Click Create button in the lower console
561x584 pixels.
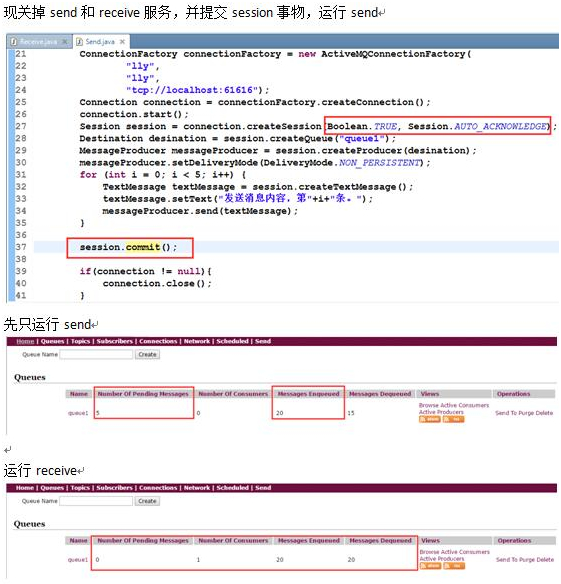tap(147, 501)
